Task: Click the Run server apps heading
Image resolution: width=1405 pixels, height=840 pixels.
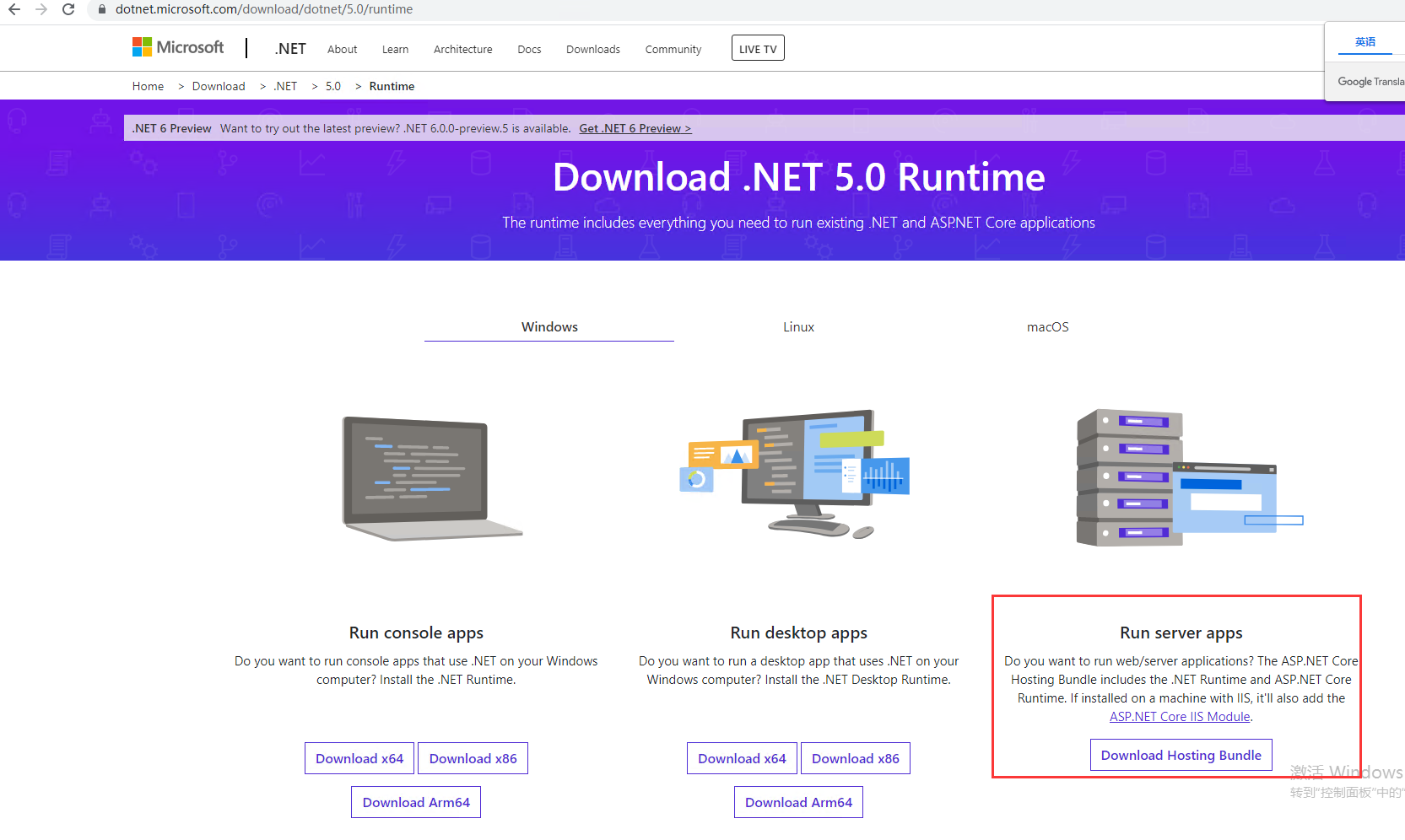Action: point(1181,633)
